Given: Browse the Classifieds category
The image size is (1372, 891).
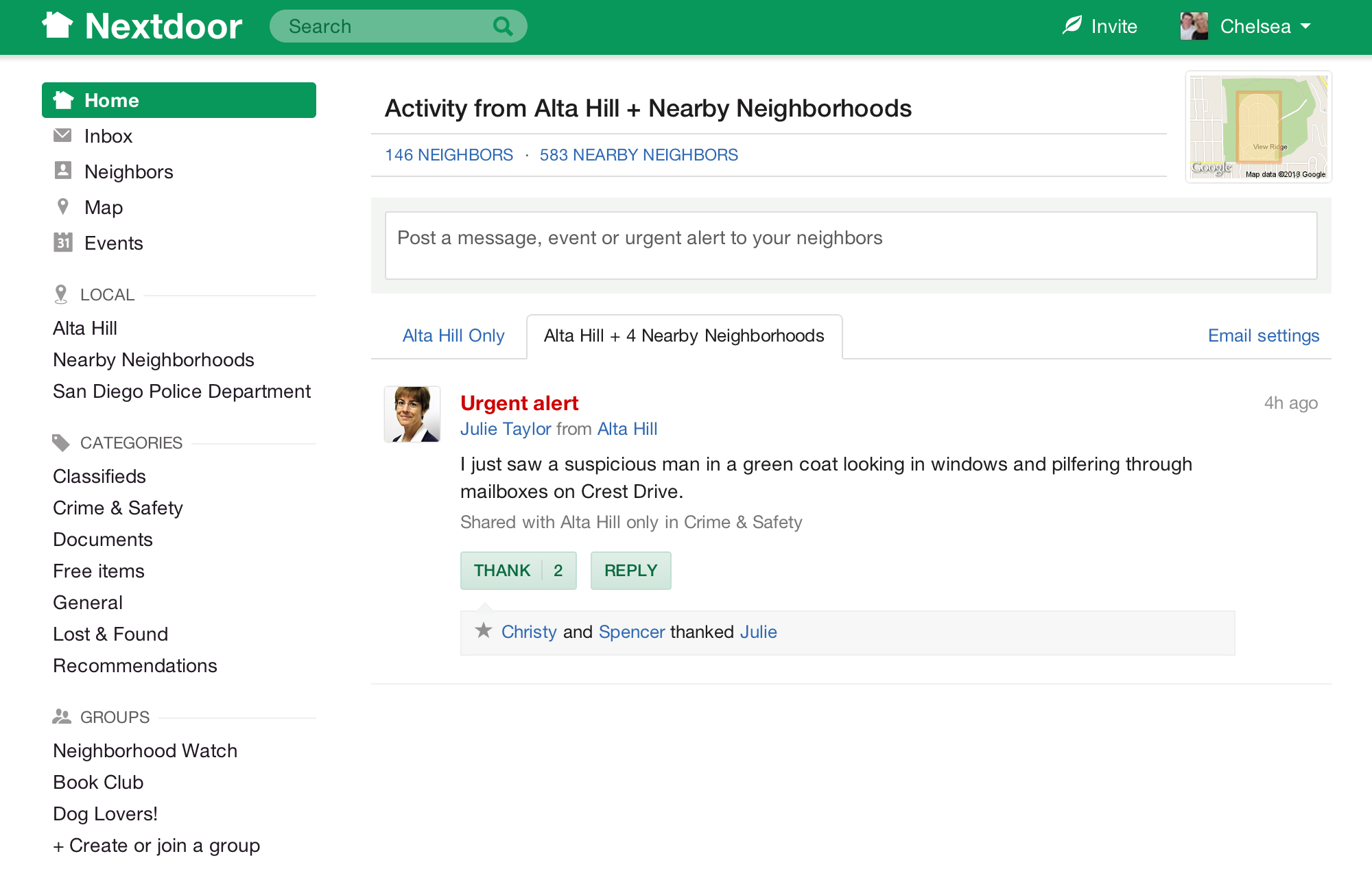Looking at the screenshot, I should tap(99, 476).
